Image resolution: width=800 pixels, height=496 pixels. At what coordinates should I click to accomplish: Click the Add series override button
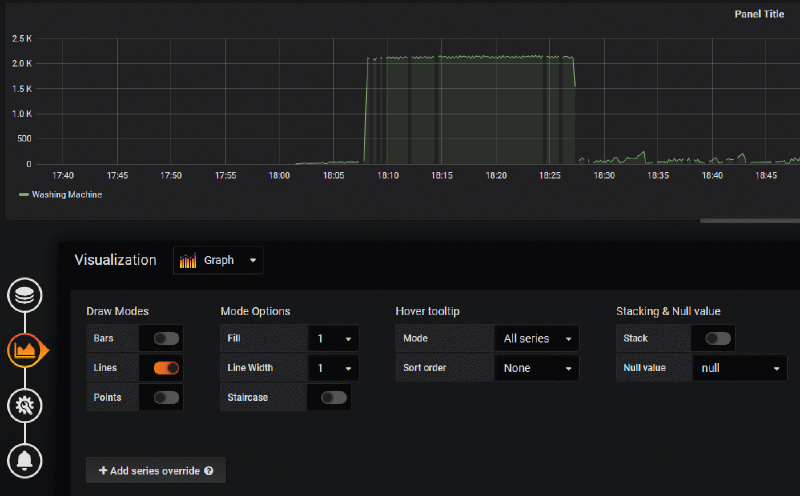pyautogui.click(x=155, y=470)
